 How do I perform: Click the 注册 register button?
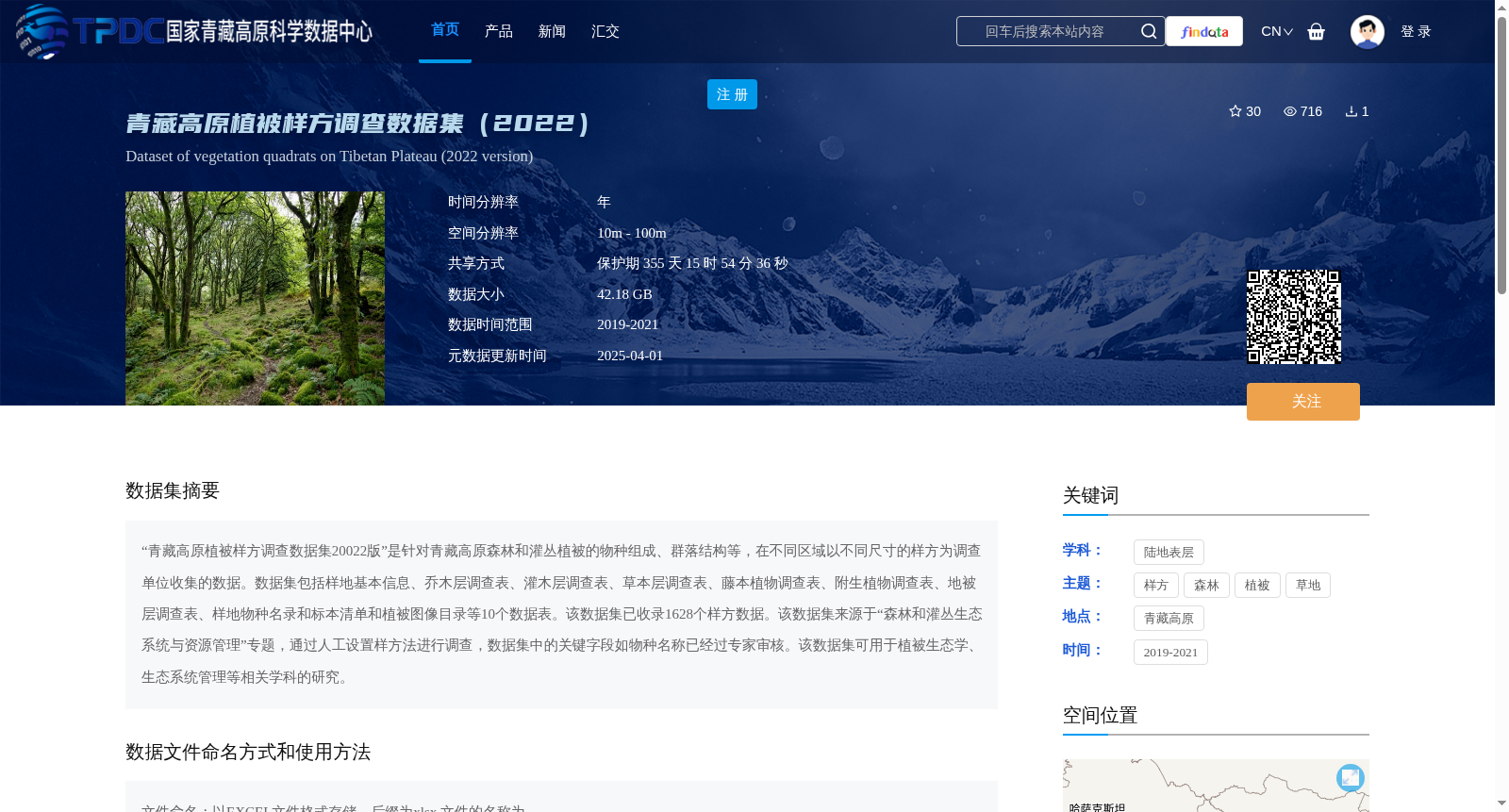point(732,94)
